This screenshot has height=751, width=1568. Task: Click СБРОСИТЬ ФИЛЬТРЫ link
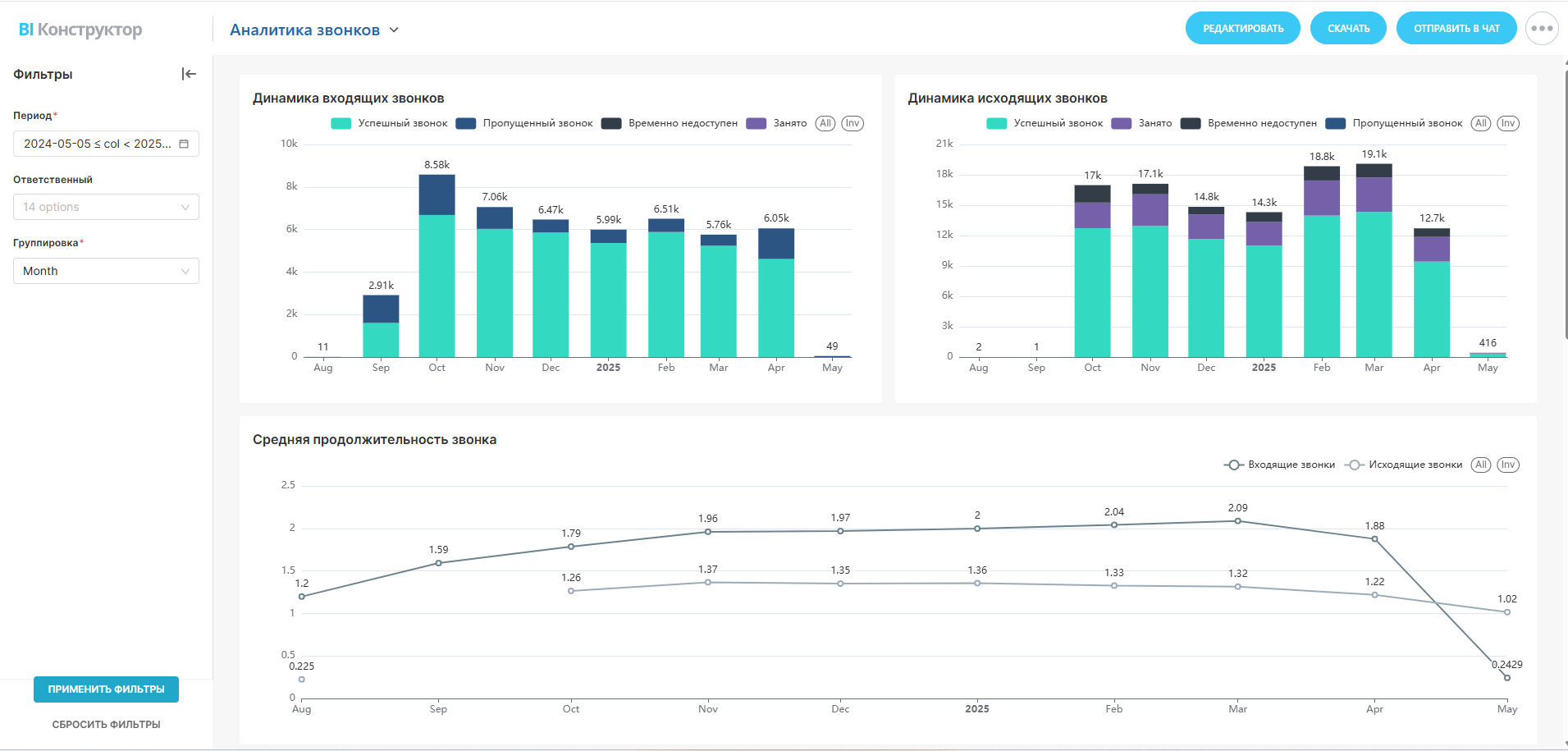[x=106, y=725]
